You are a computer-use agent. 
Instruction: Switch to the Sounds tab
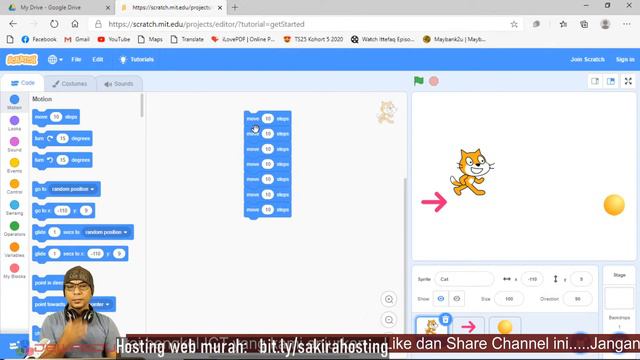tap(119, 84)
